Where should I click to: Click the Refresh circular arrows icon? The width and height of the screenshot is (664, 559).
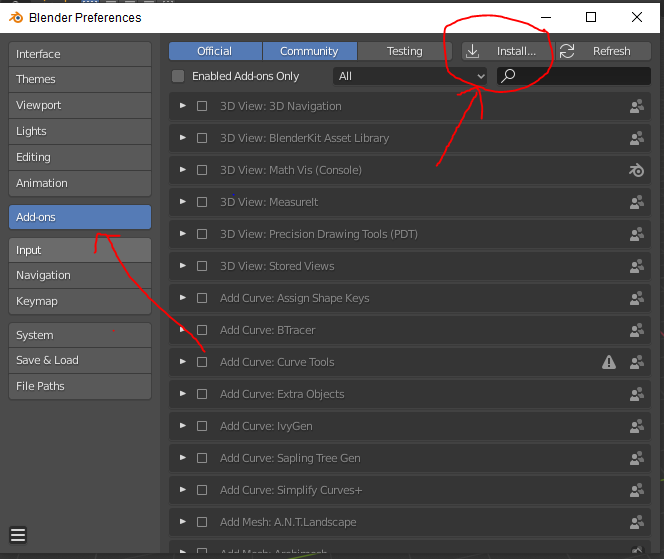(567, 51)
